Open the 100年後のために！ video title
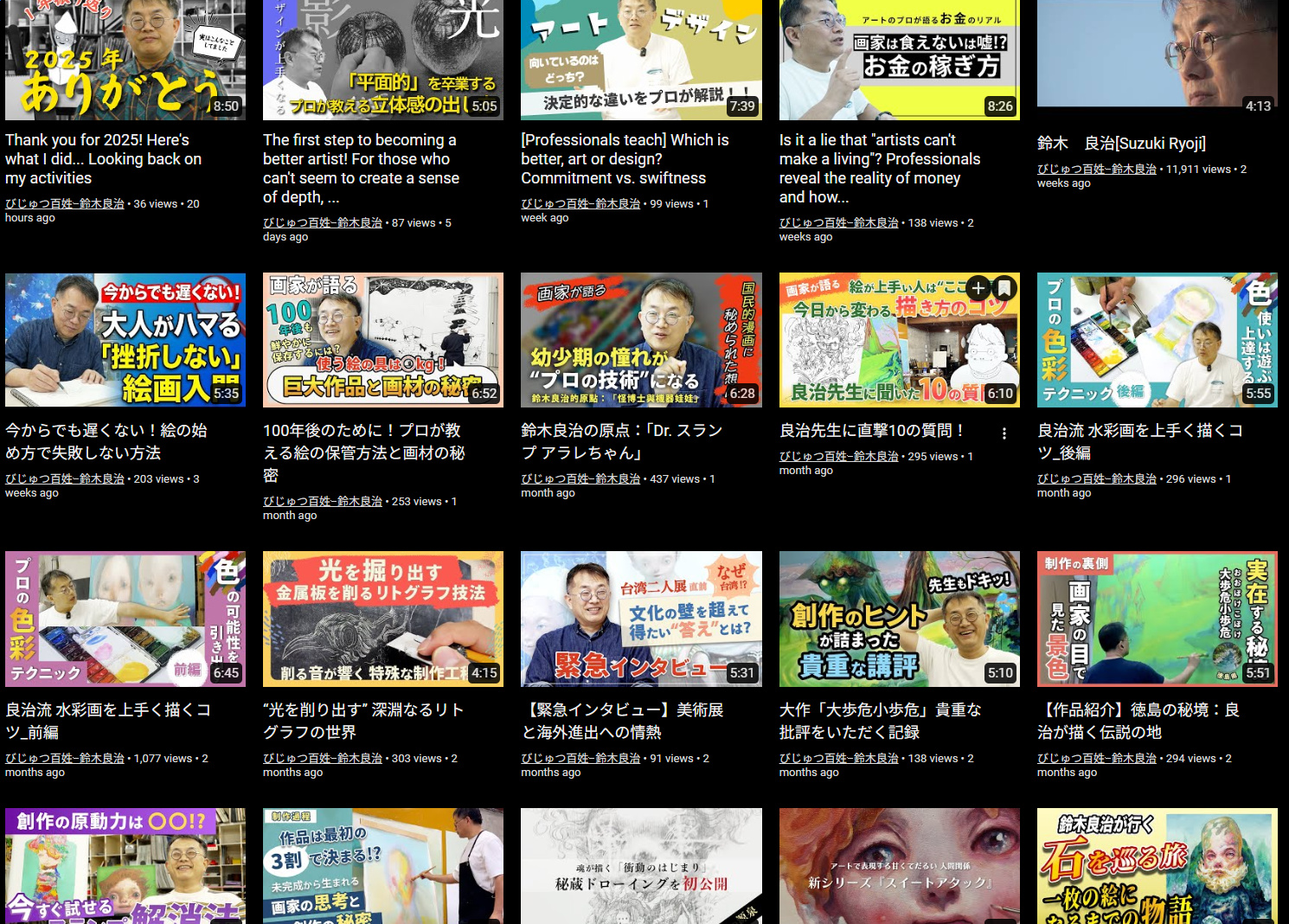Screen dimensions: 1289x924 click(x=363, y=452)
